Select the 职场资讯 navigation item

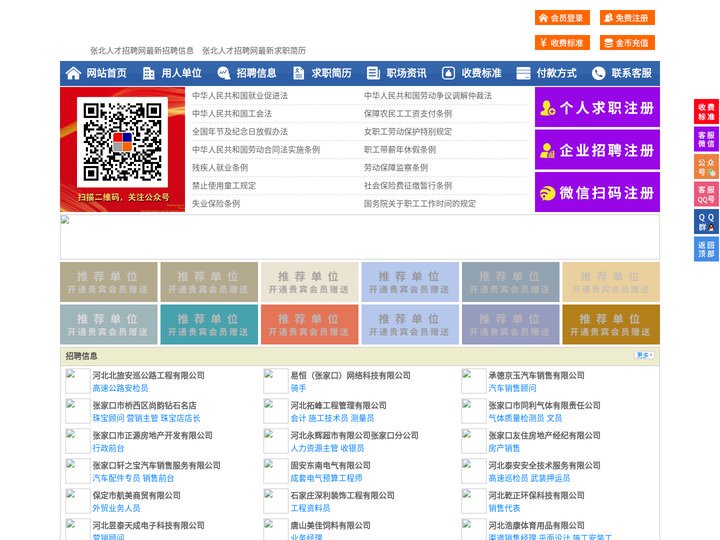coord(406,73)
